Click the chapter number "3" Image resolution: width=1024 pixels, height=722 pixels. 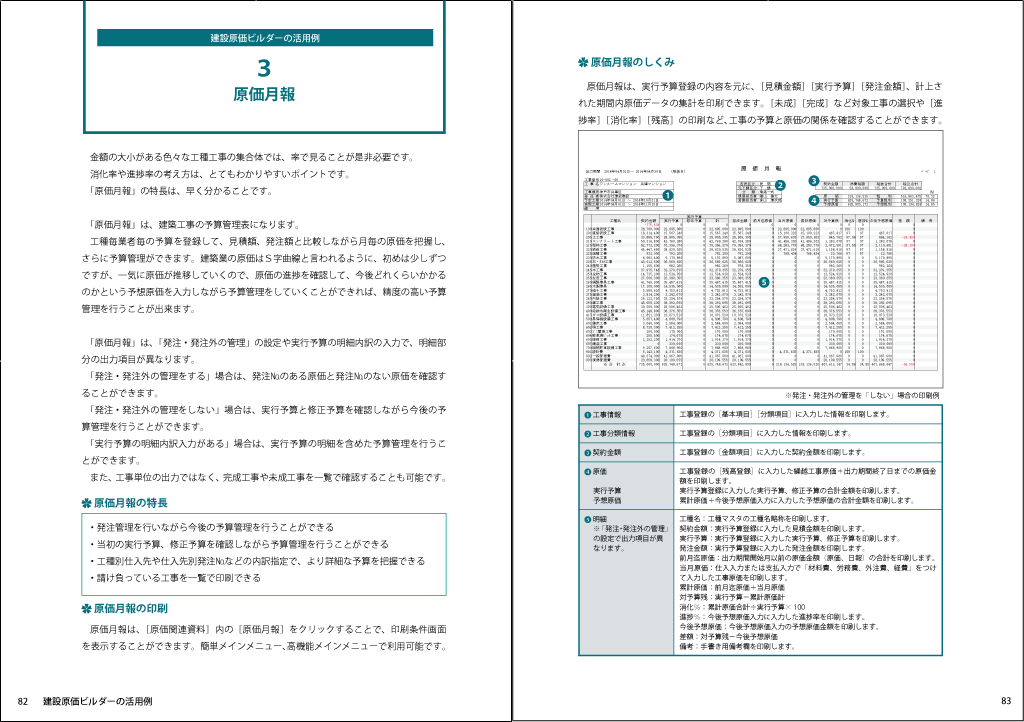(264, 69)
